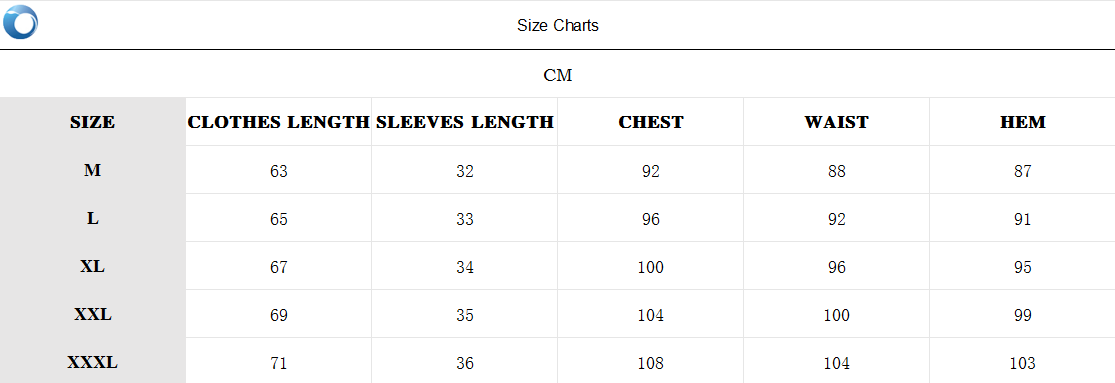Viewport: 1115px width, 383px height.
Task: Click the SIZE column header
Action: (92, 122)
